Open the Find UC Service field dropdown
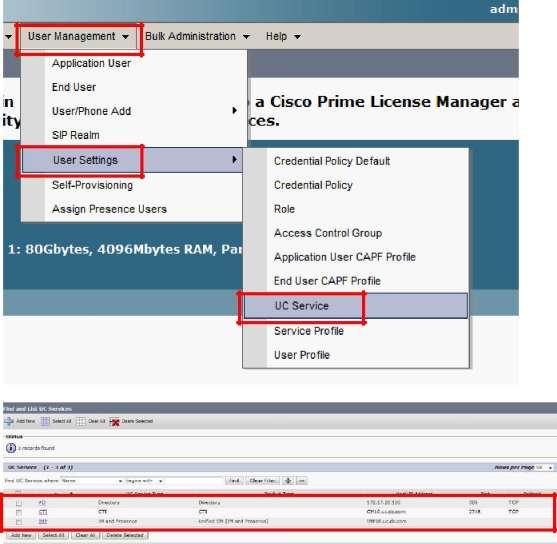 (92, 481)
